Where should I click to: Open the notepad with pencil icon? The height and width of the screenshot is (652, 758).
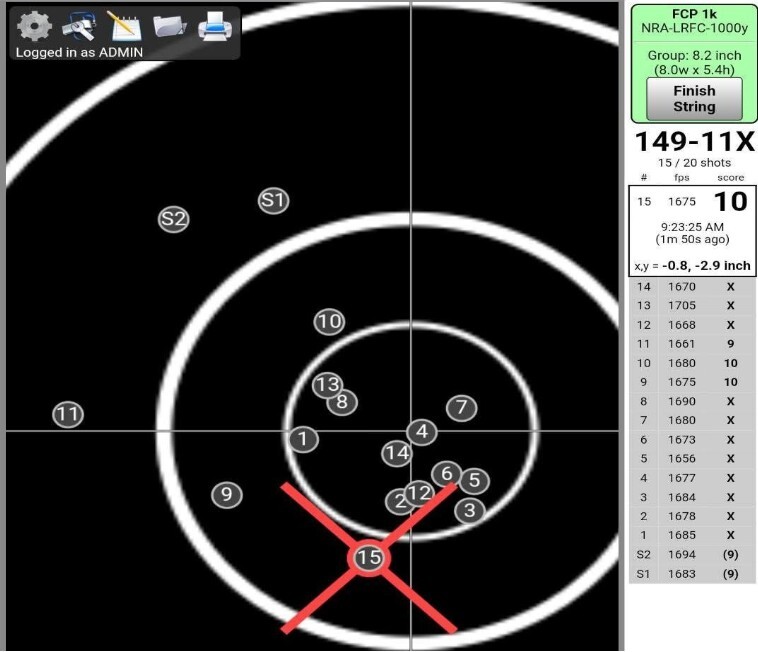[x=123, y=25]
